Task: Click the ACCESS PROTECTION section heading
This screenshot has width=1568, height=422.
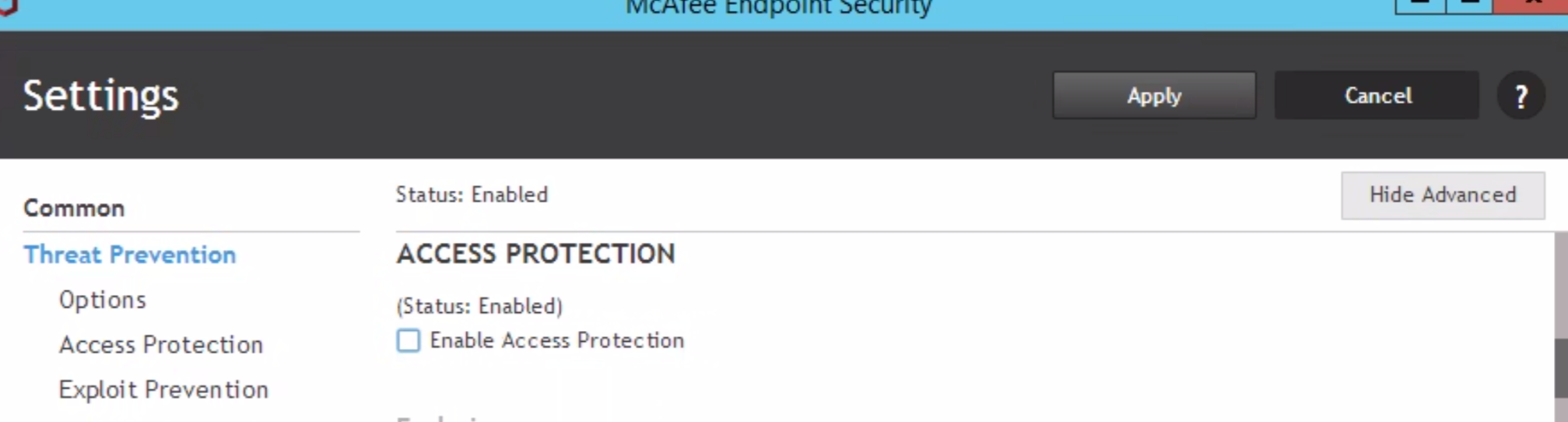Action: coord(535,254)
